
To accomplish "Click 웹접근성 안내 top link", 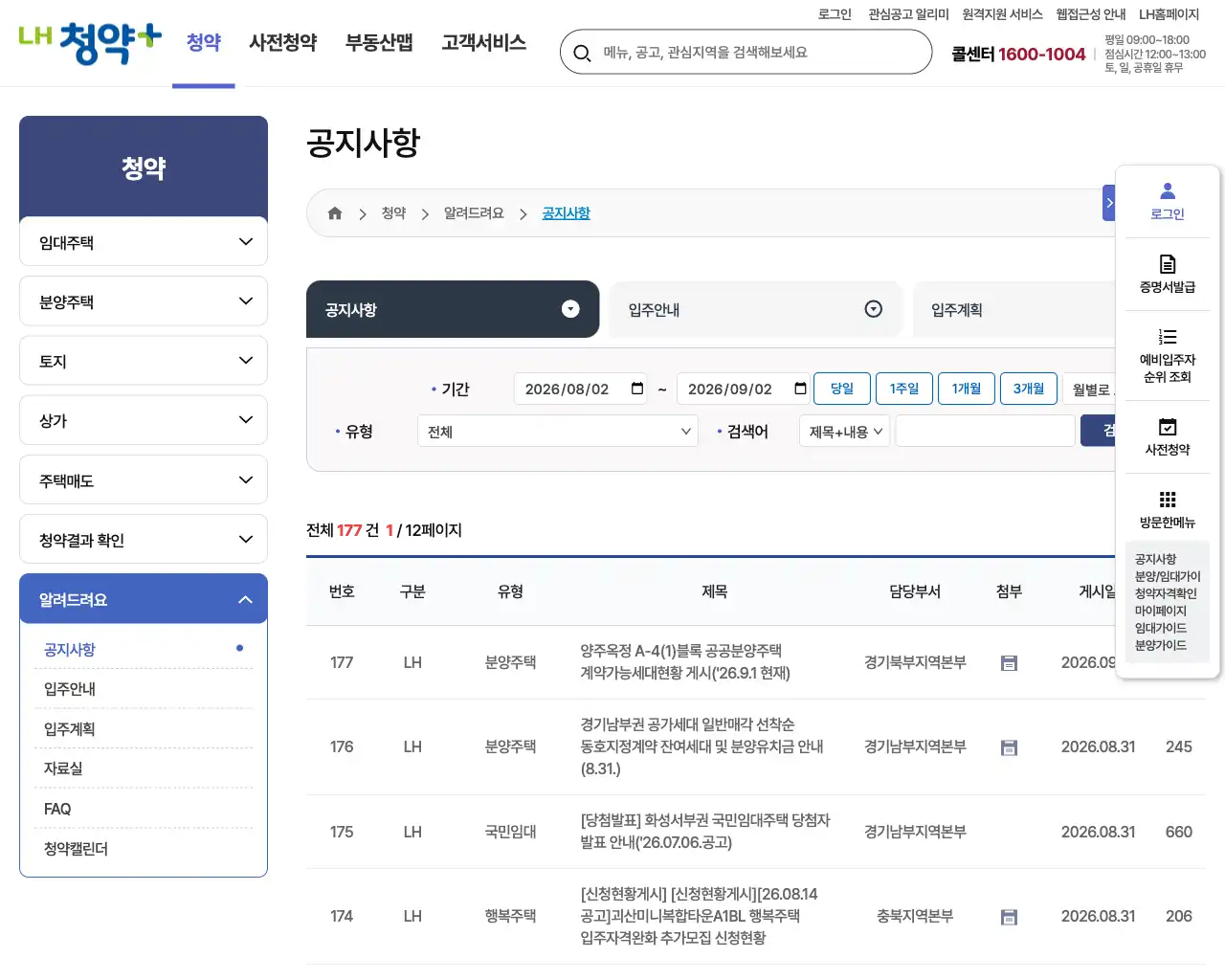I will [1091, 14].
